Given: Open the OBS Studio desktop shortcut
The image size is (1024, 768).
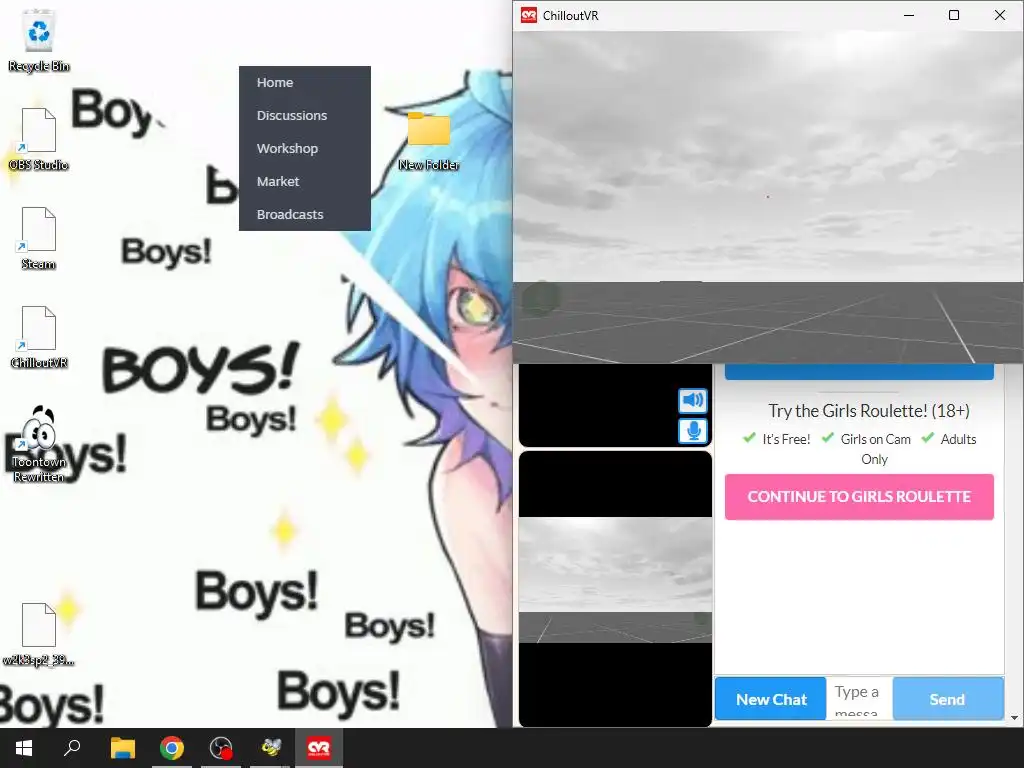Looking at the screenshot, I should [x=39, y=139].
